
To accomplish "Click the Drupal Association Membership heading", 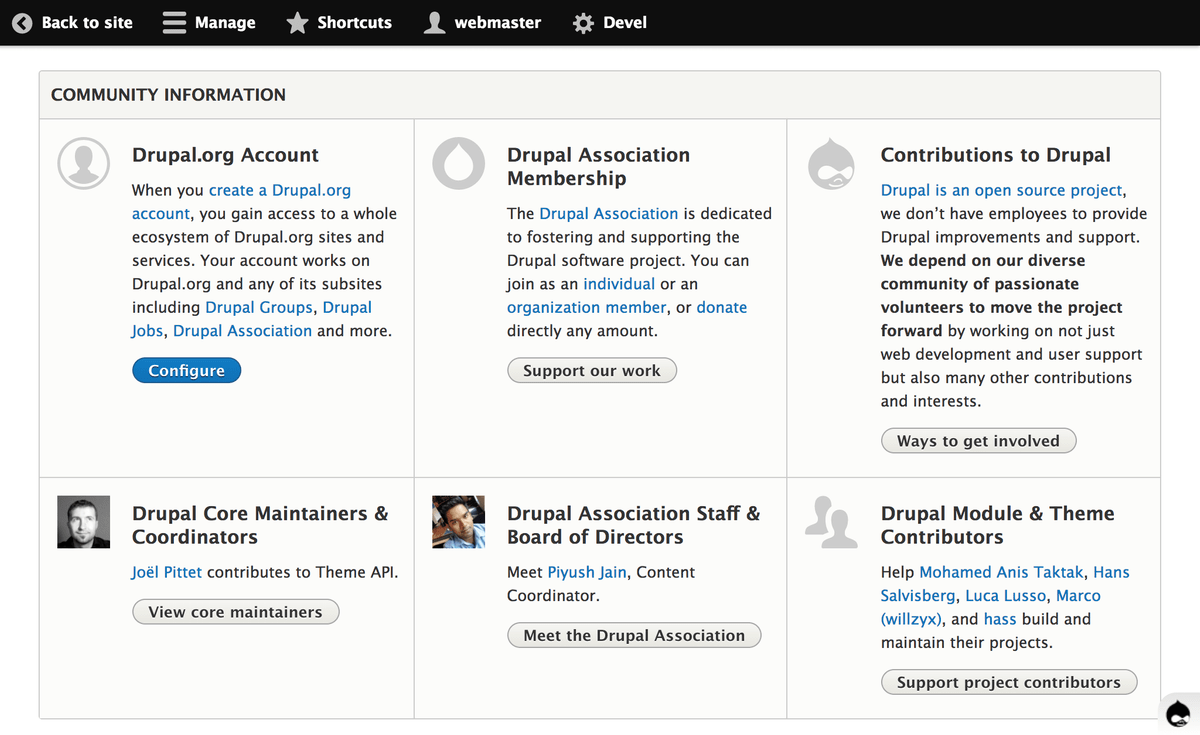I will click(x=598, y=167).
